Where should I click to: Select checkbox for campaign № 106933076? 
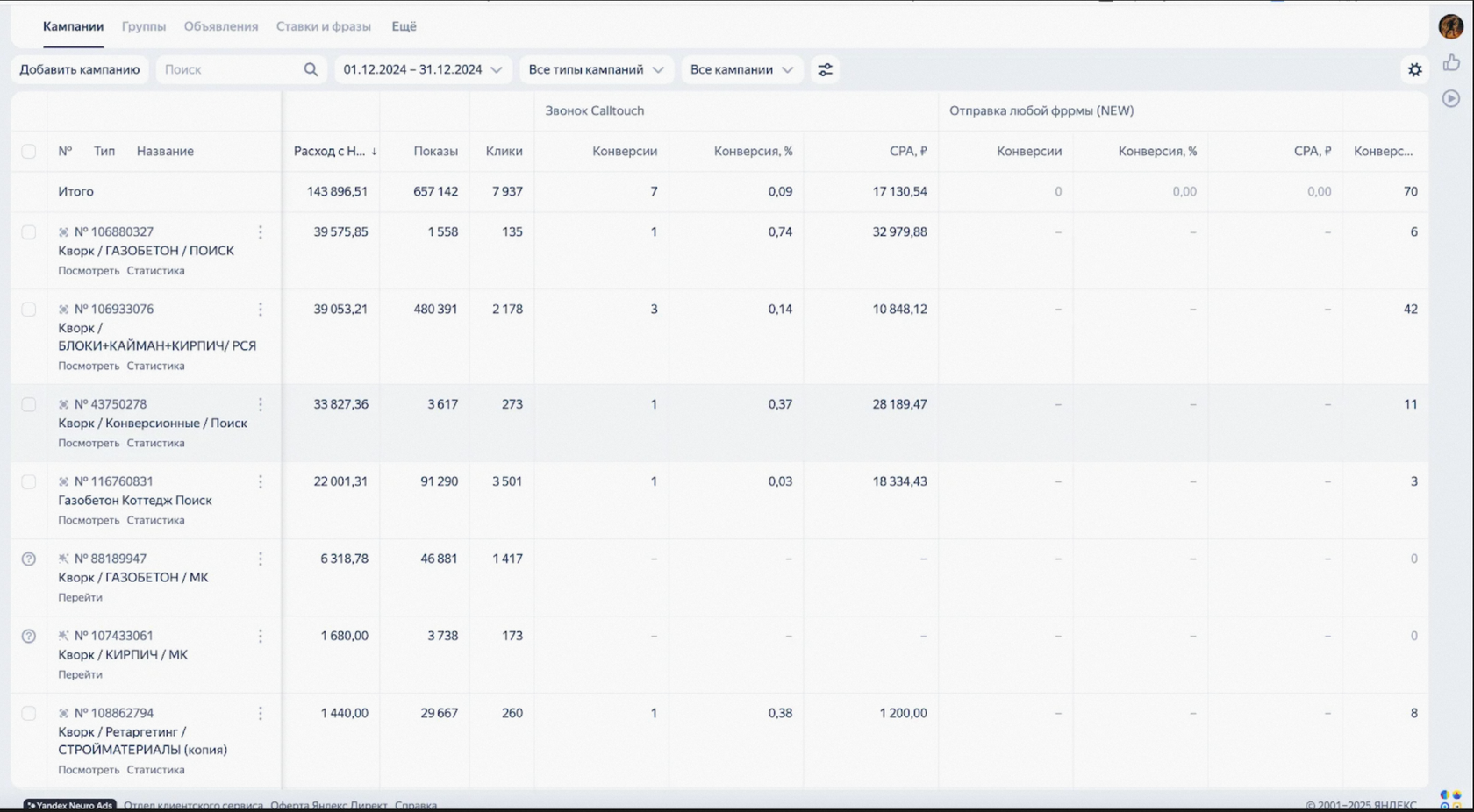click(x=29, y=310)
